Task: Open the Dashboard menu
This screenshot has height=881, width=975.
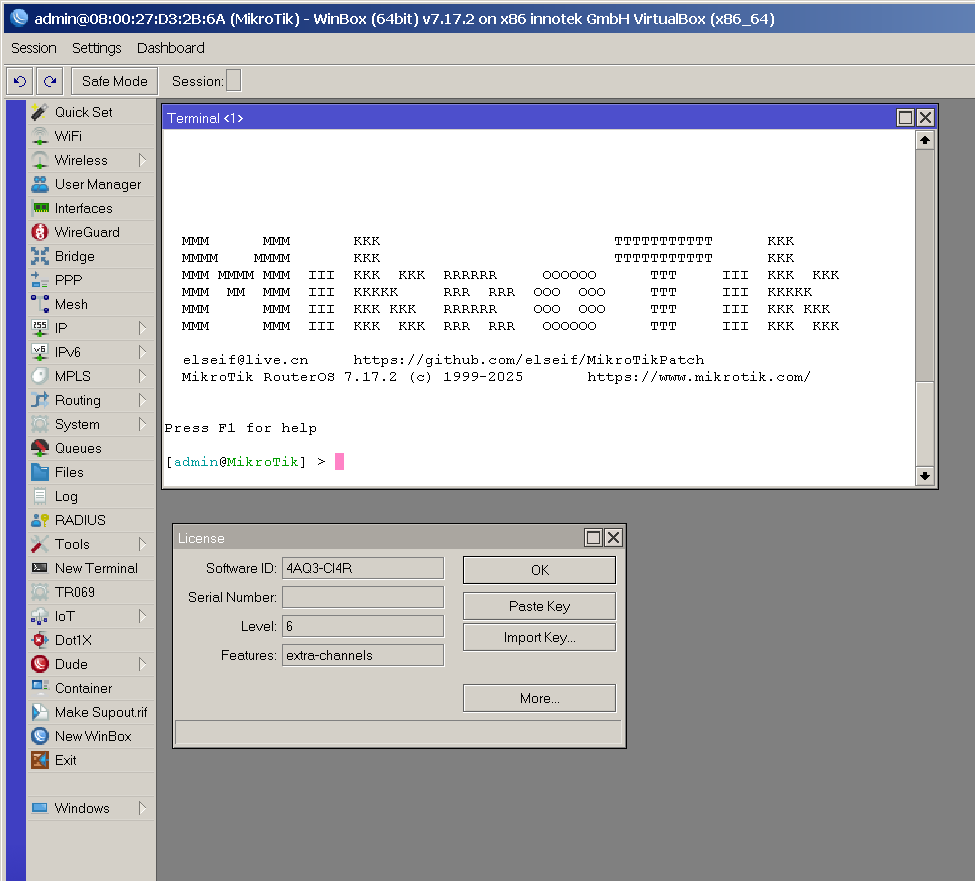Action: coord(171,48)
